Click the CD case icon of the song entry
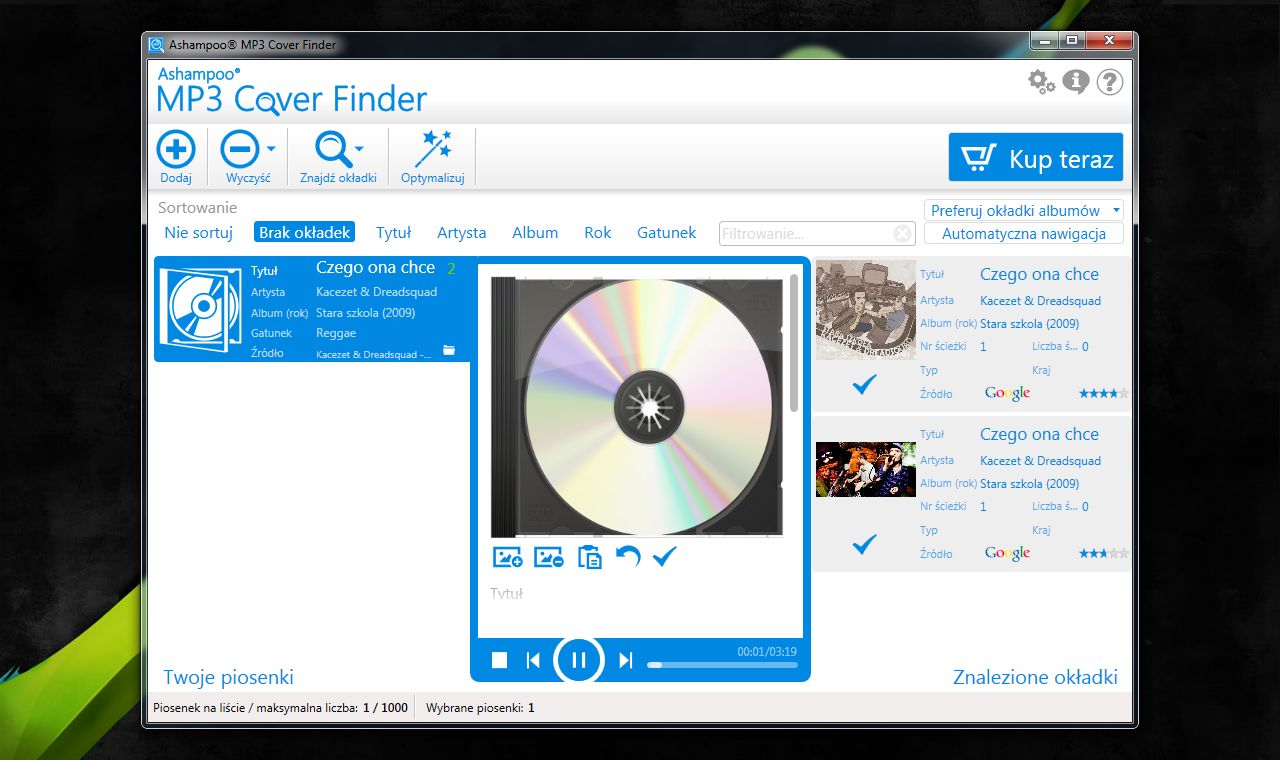The height and width of the screenshot is (760, 1280). point(201,308)
